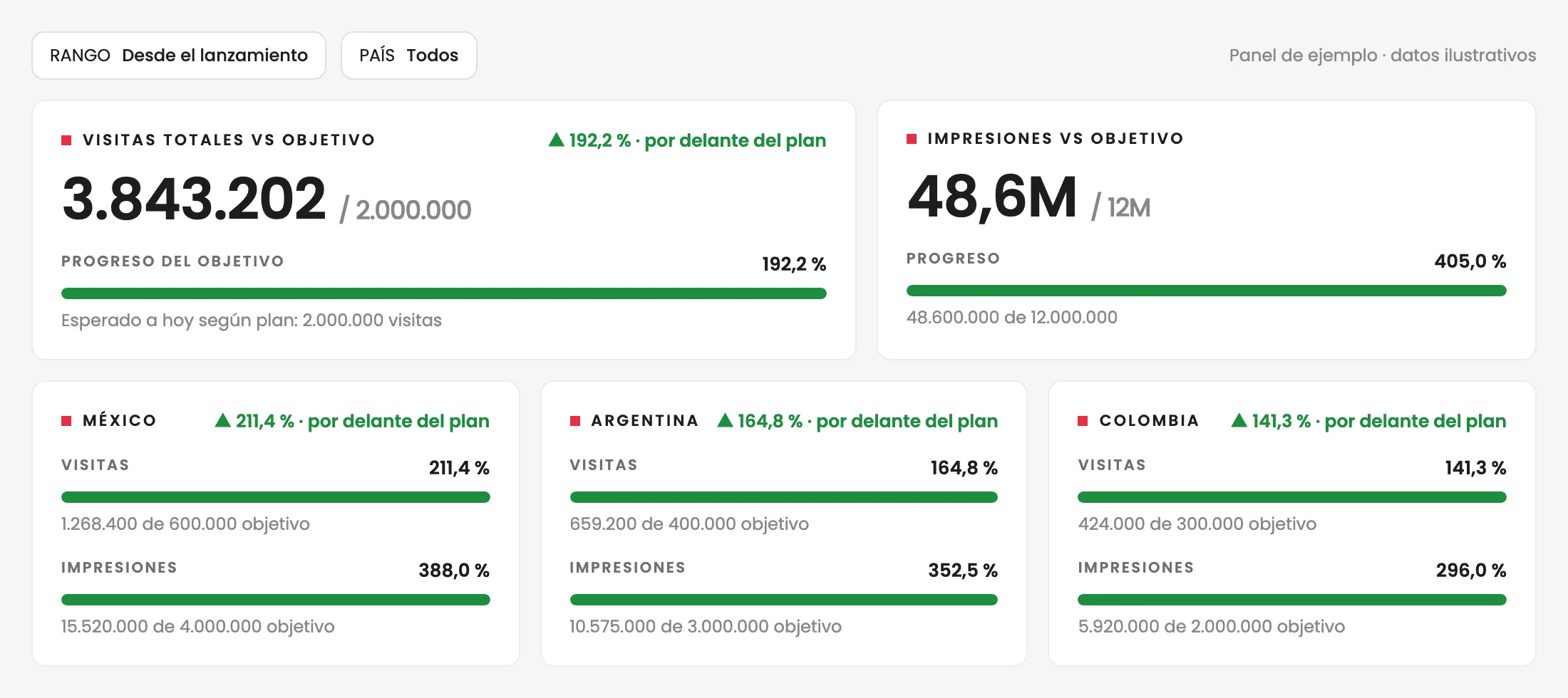Click México Impresiones progress bar
1568x698 pixels.
click(x=276, y=600)
